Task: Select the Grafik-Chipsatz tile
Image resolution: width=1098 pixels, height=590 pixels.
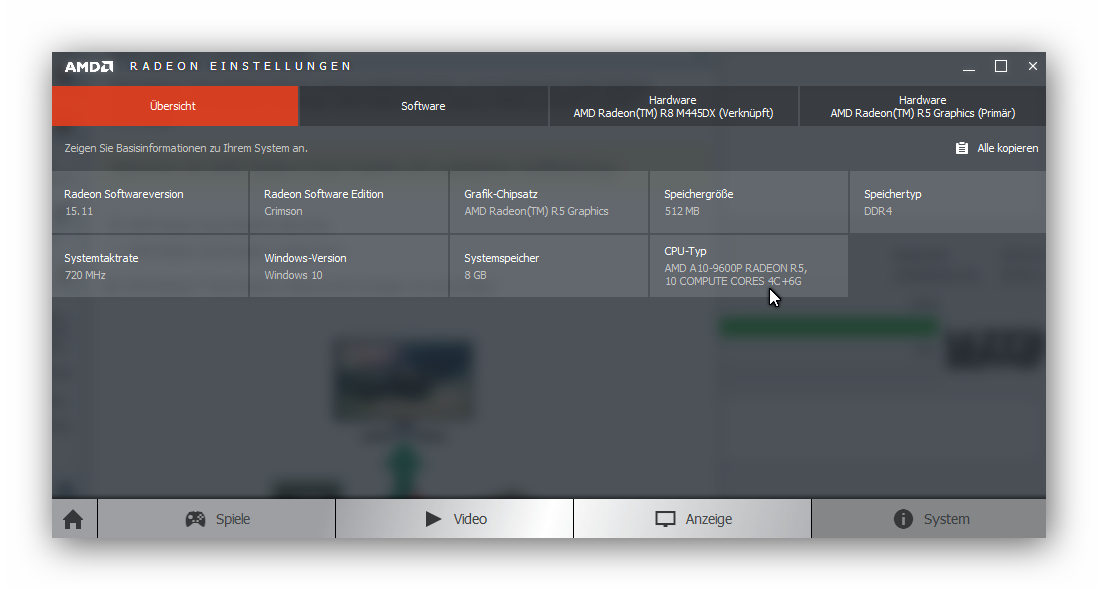Action: (x=549, y=202)
